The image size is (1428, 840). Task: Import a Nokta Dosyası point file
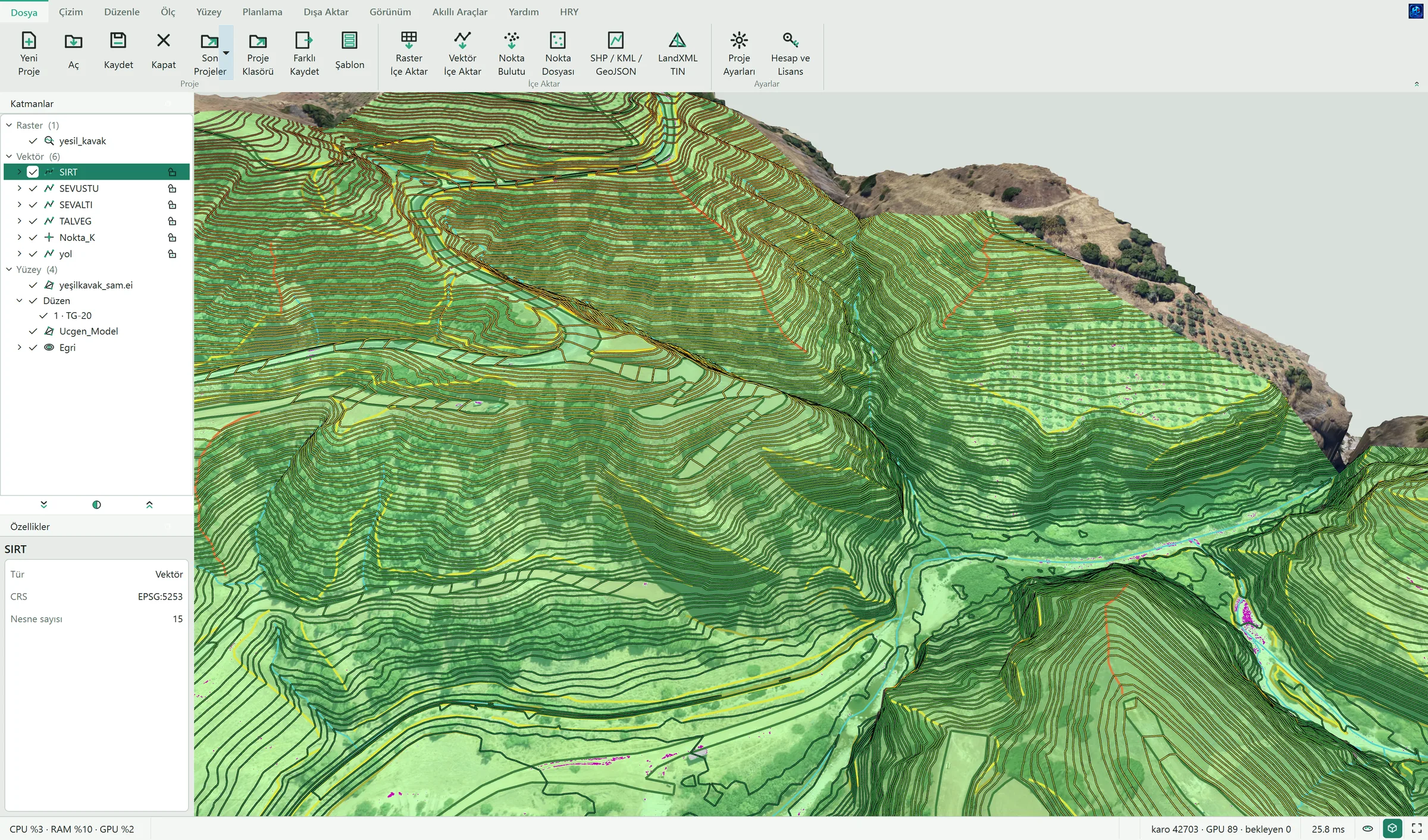pyautogui.click(x=558, y=54)
